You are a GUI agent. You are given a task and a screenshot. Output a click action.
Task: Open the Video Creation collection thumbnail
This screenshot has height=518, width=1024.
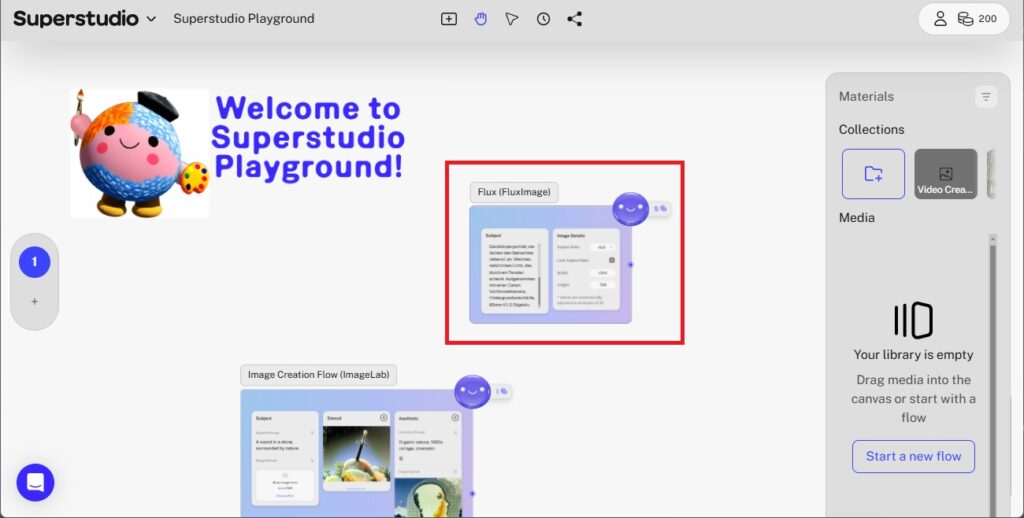coord(945,174)
